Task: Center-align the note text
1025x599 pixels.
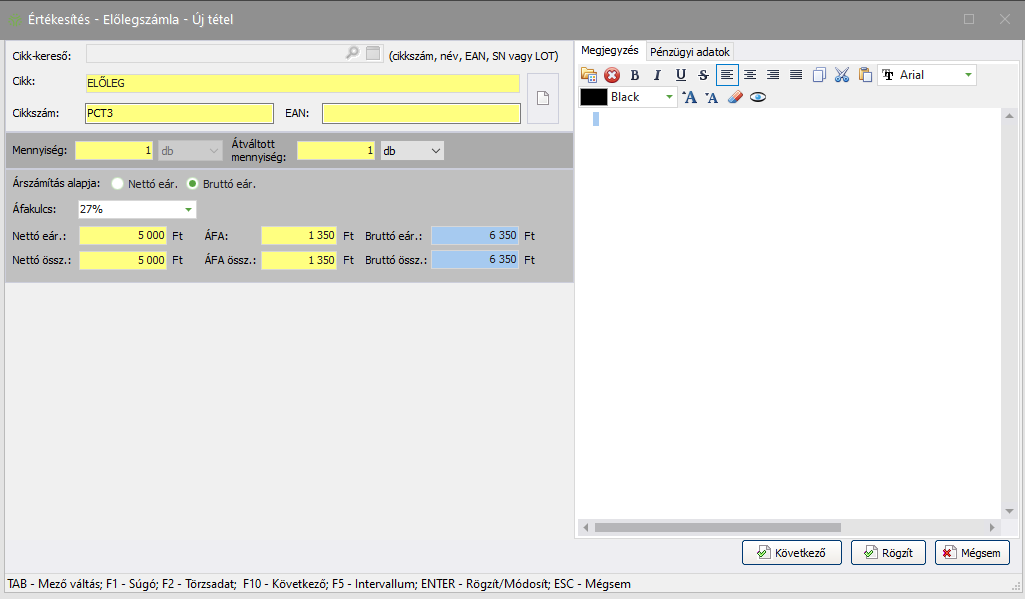Action: [x=749, y=75]
